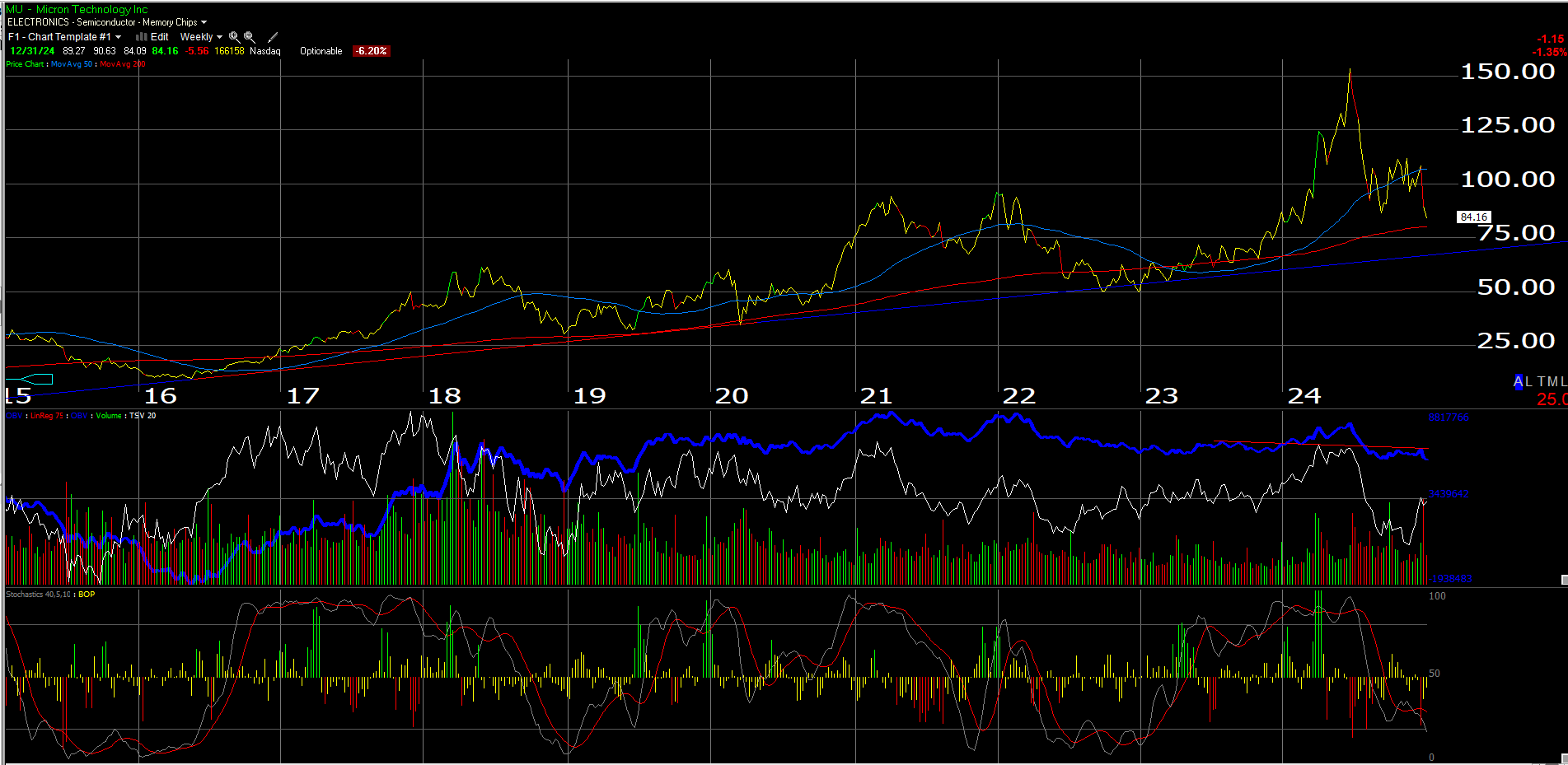Click the 84.16 price tag on price axis

tap(1474, 217)
